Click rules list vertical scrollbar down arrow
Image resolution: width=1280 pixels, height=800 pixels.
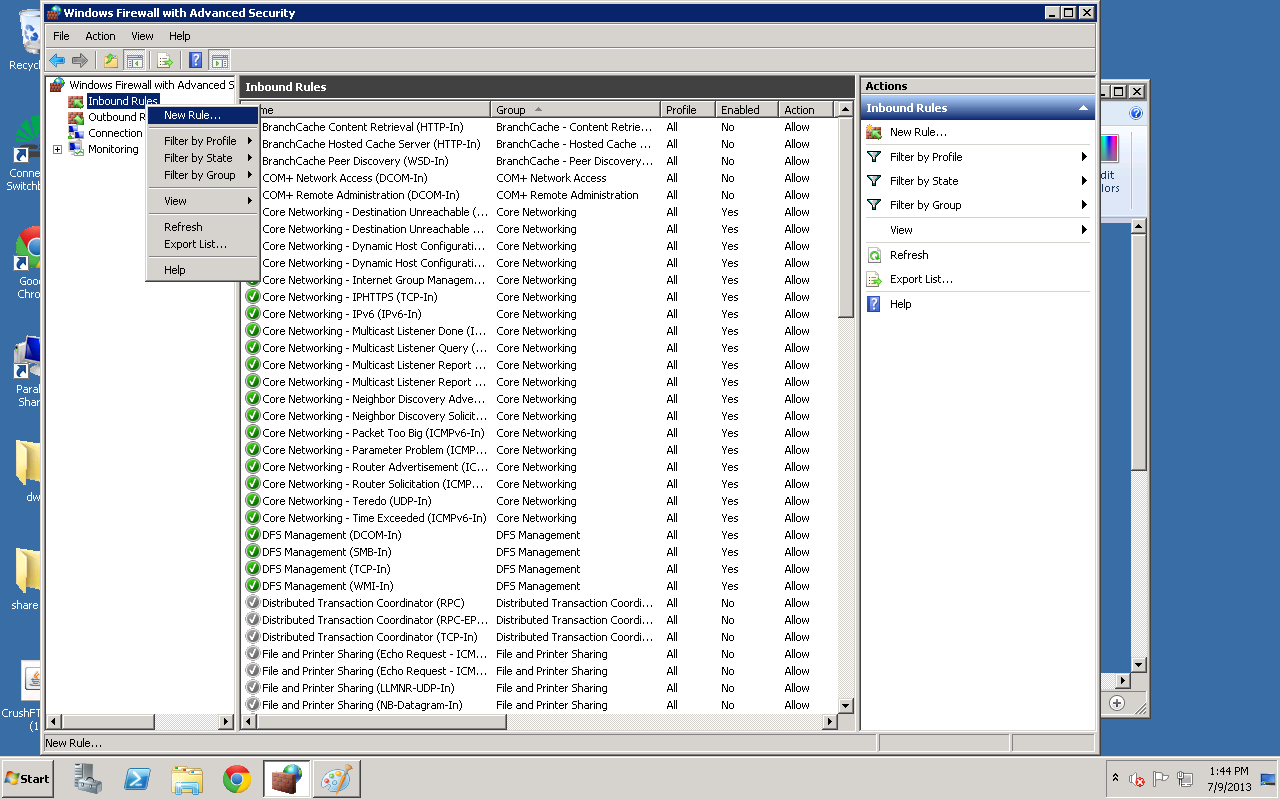[846, 705]
